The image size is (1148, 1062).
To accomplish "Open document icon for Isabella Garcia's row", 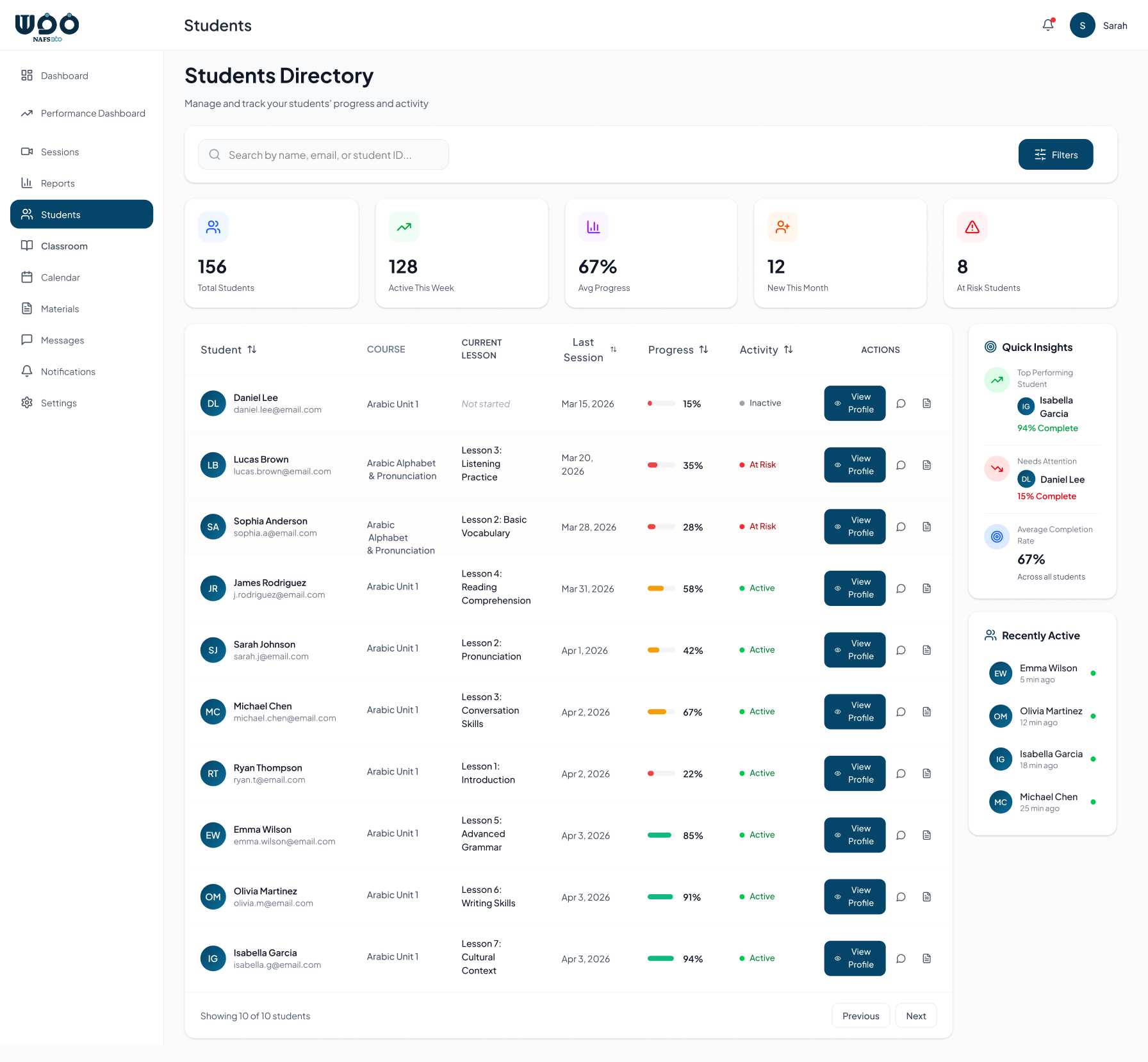I will (926, 959).
